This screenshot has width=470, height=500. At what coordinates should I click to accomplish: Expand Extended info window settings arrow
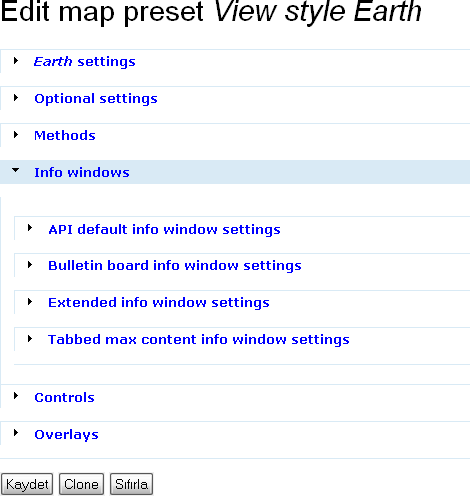click(x=30, y=302)
